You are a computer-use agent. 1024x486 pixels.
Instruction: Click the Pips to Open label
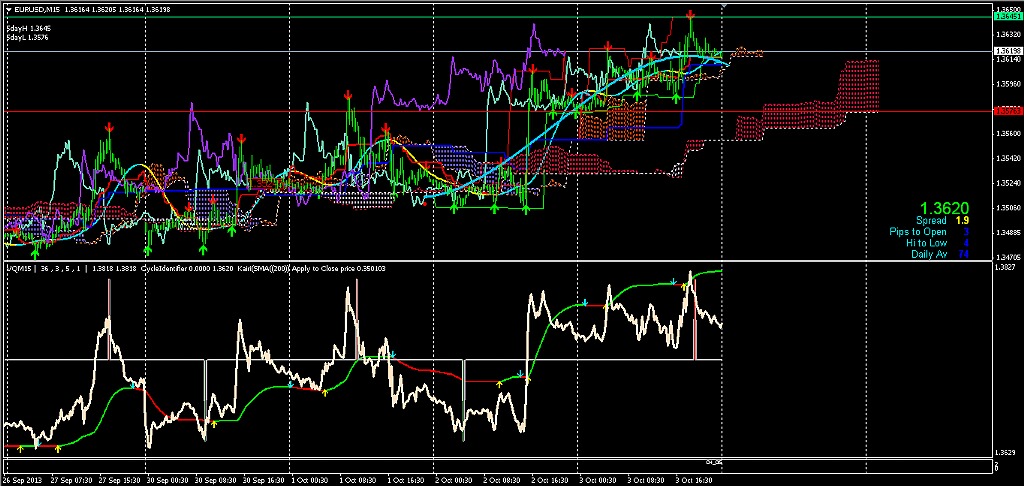pyautogui.click(x=917, y=232)
